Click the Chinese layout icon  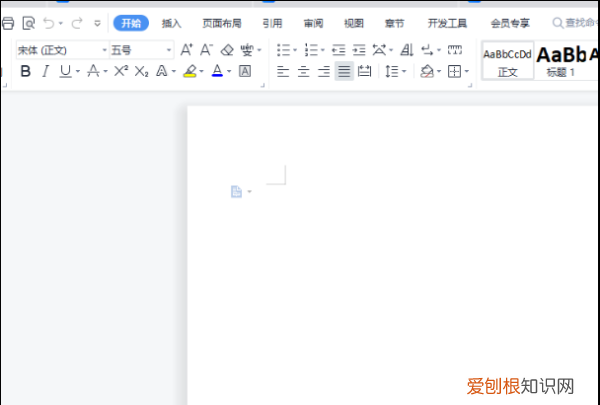point(379,50)
